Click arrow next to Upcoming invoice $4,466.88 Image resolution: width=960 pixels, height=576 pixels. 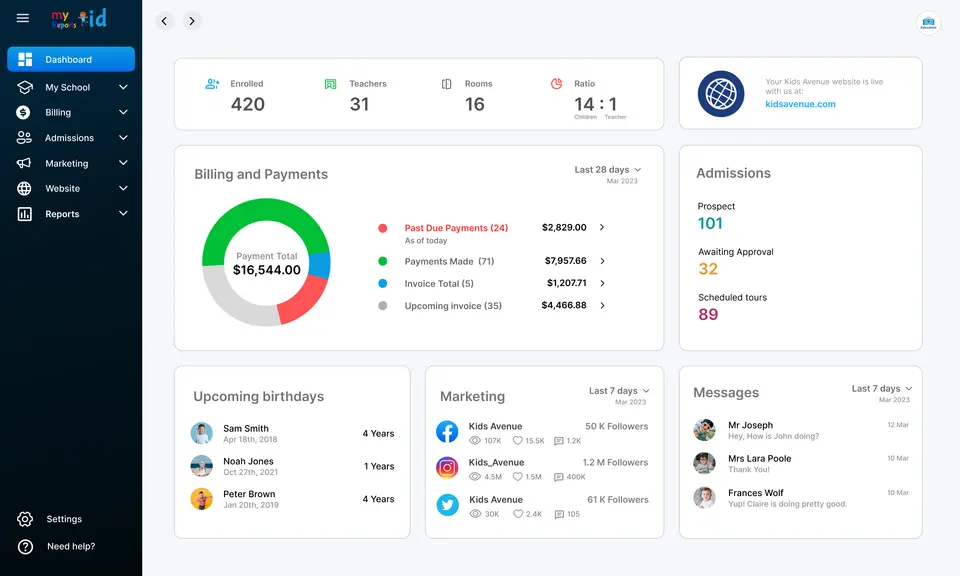click(602, 305)
